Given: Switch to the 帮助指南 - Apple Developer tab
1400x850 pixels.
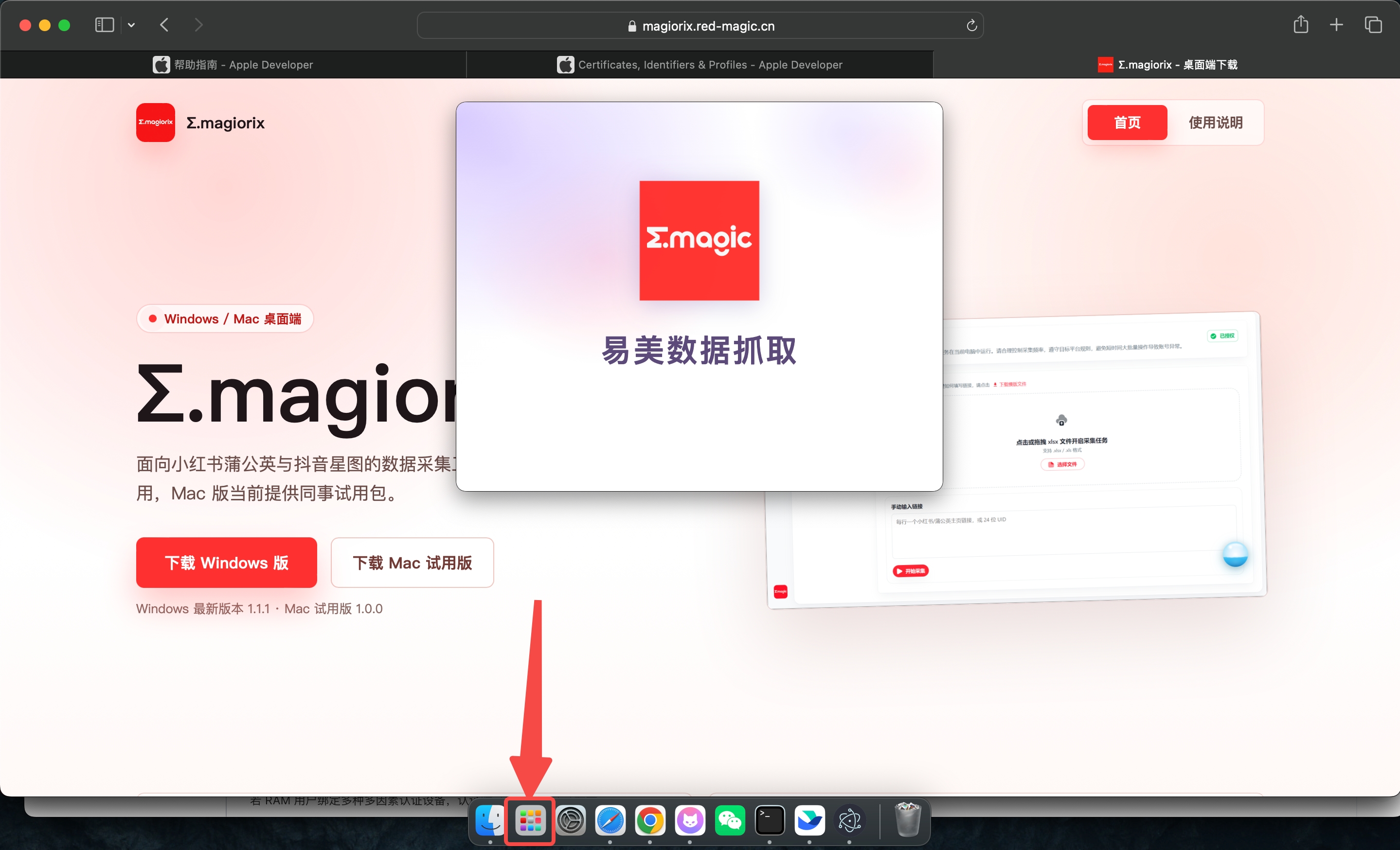Looking at the screenshot, I should point(233,65).
